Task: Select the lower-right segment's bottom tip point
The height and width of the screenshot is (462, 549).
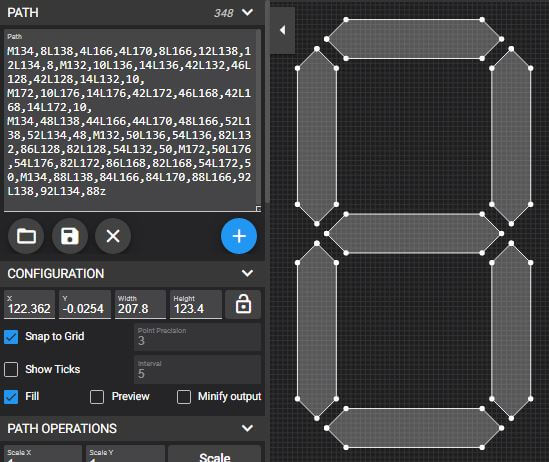Action: 511,418
